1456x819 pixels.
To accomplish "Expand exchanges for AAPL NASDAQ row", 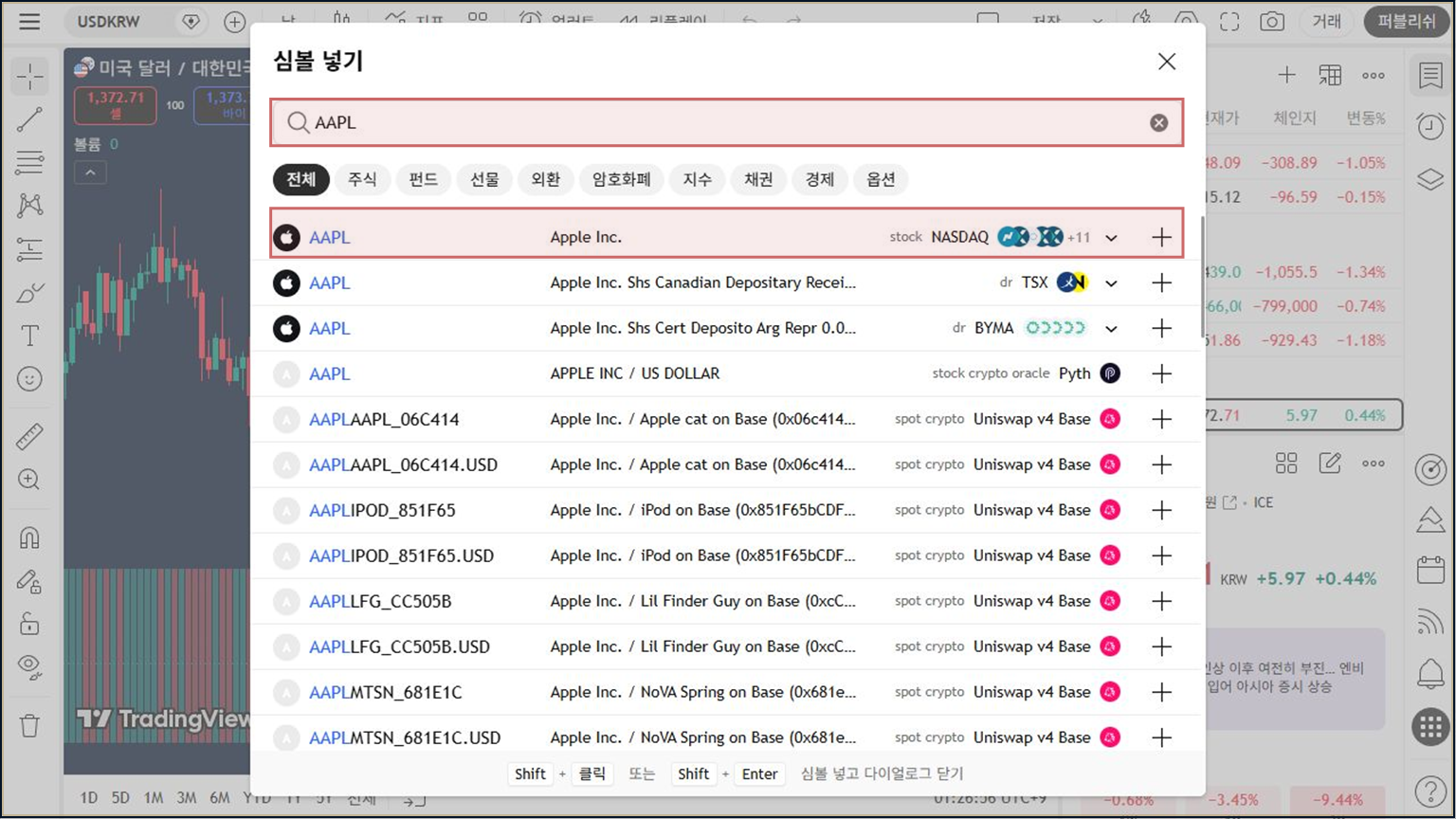I will pyautogui.click(x=1111, y=238).
